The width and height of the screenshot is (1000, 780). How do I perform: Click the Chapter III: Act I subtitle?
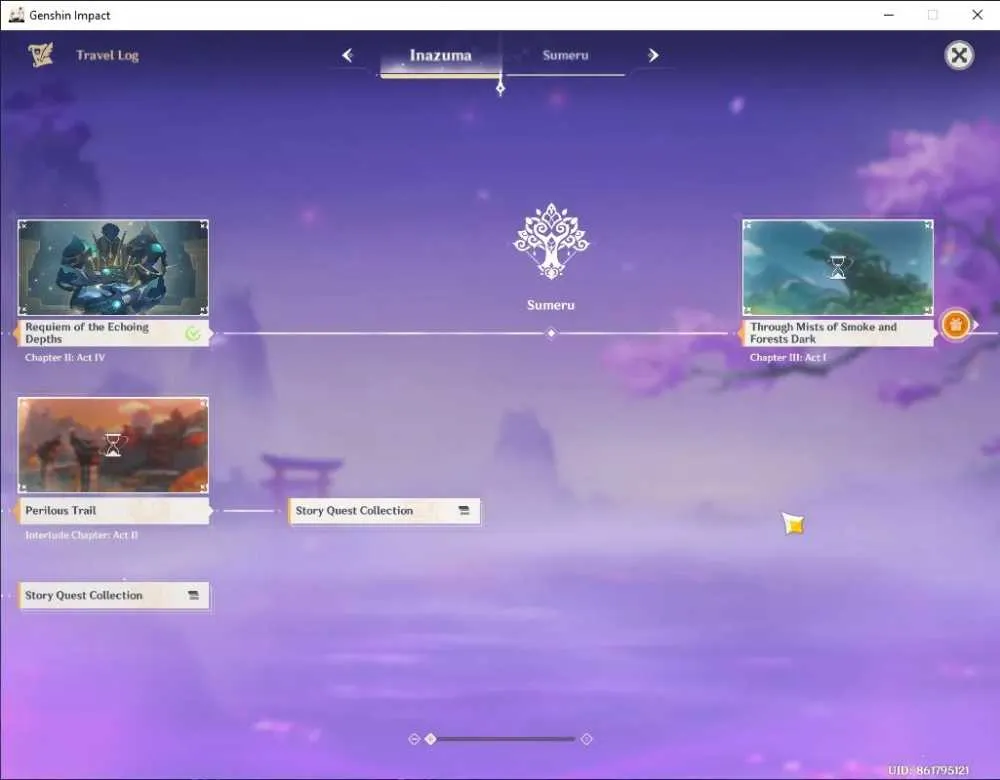pos(788,357)
